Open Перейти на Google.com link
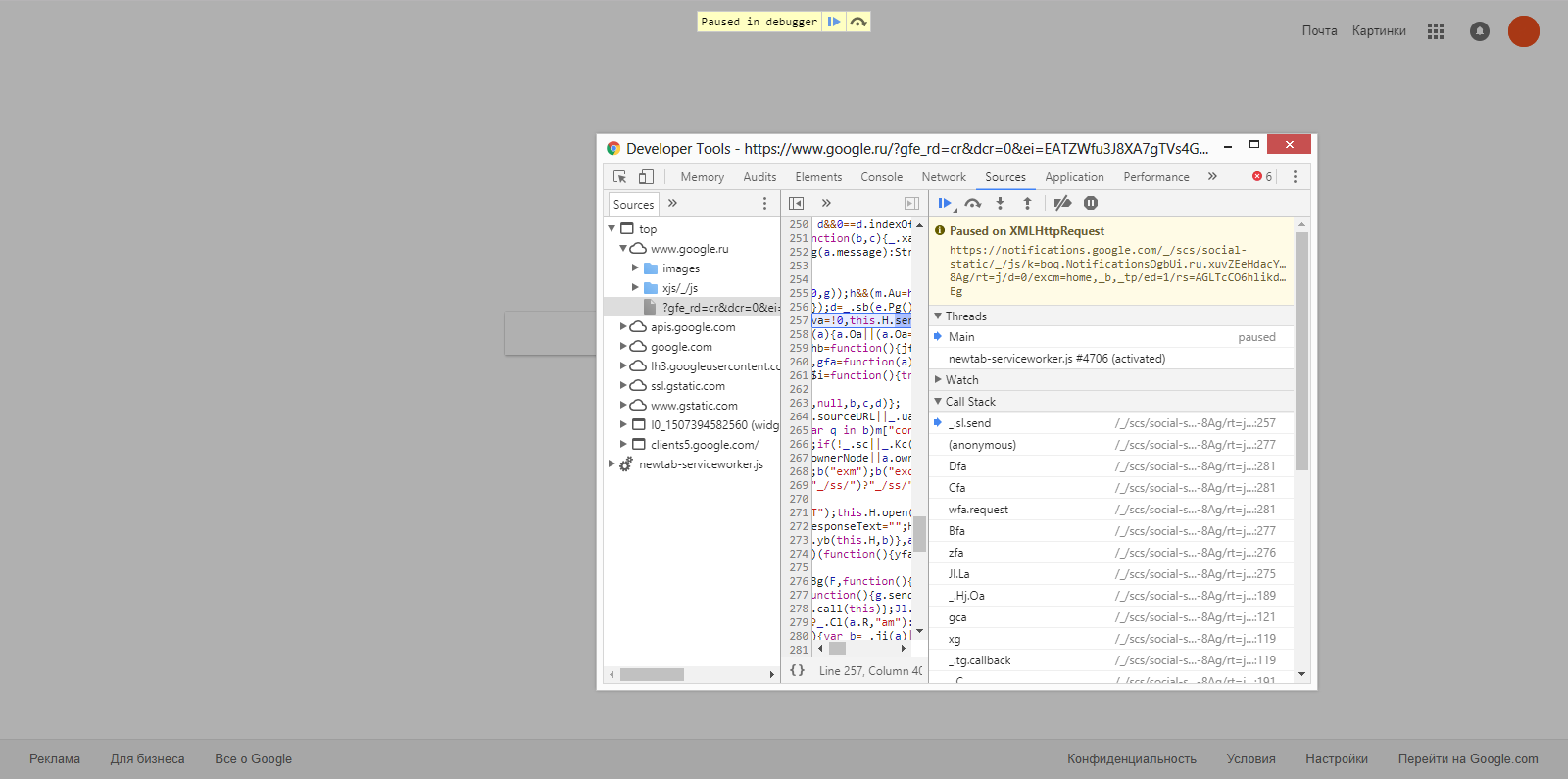This screenshot has width=1568, height=779. click(1468, 758)
